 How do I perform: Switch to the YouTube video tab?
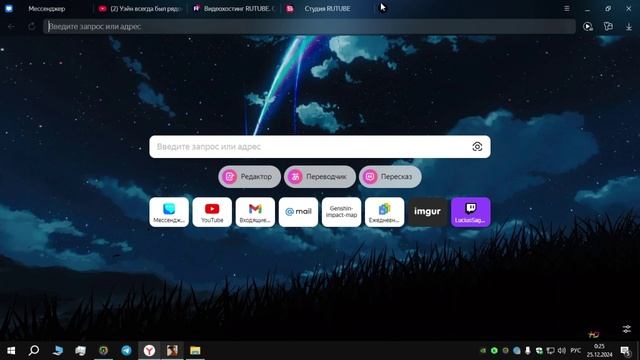(x=140, y=9)
